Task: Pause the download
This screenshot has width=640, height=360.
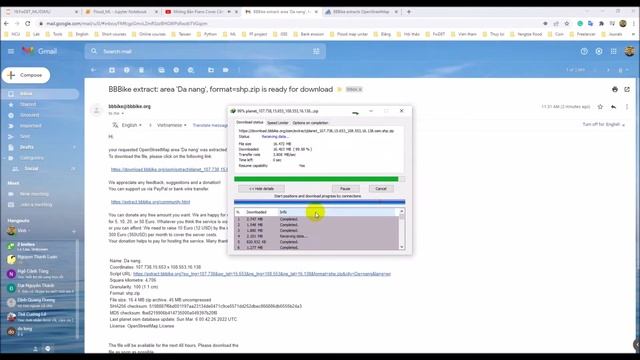Action: coord(345,189)
